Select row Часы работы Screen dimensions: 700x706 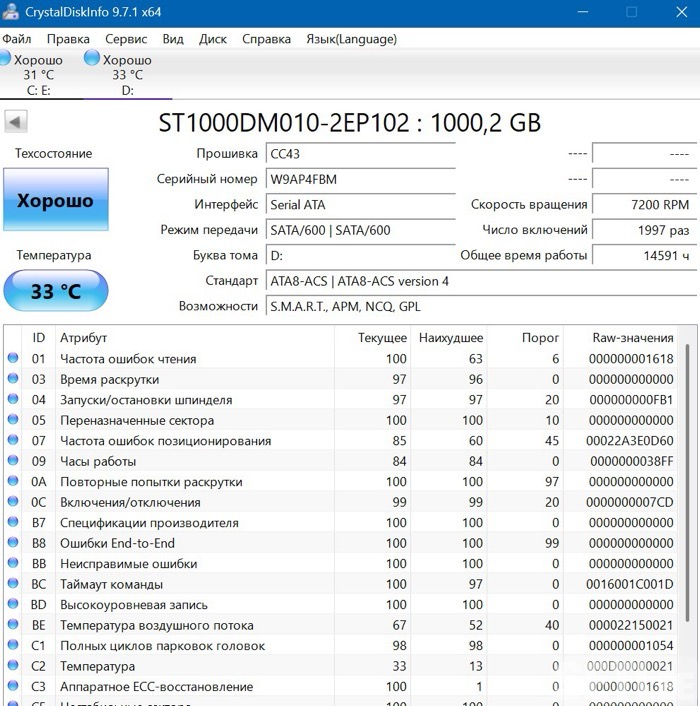[x=341, y=461]
